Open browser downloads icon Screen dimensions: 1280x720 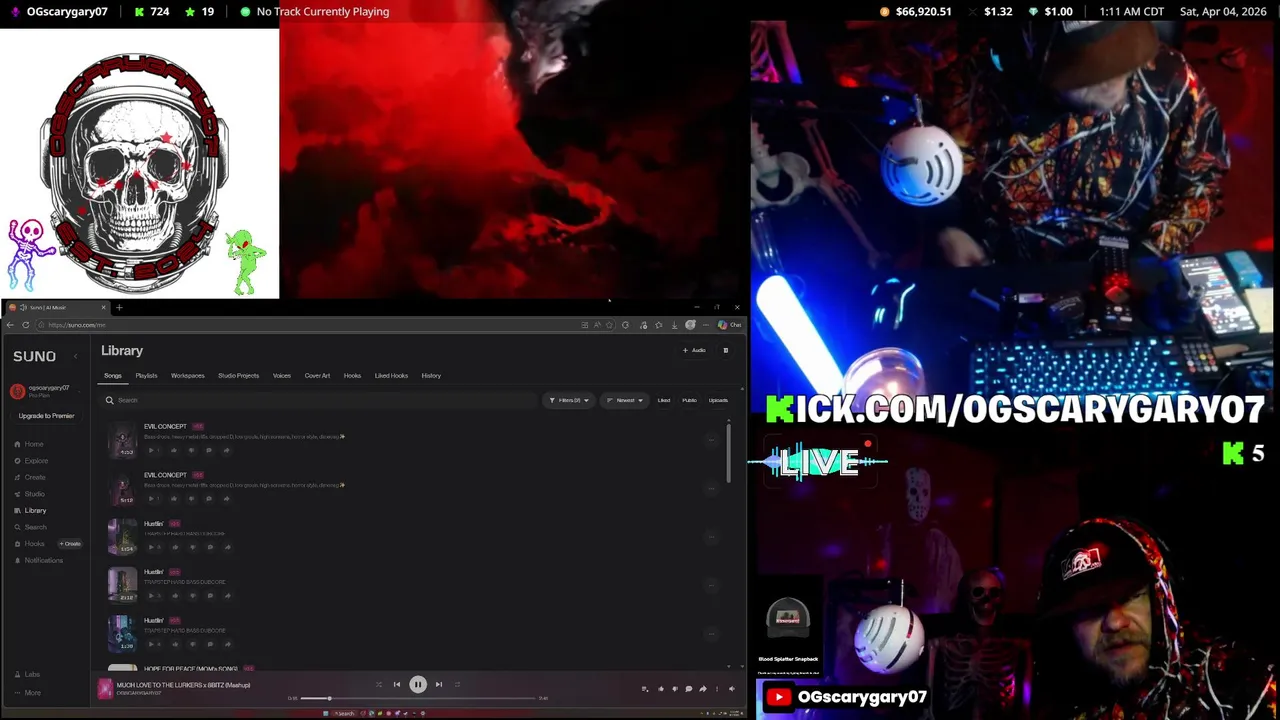click(675, 325)
